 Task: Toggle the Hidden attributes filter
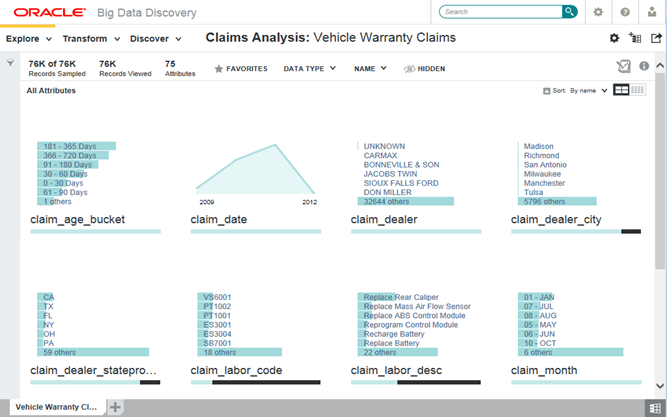tap(425, 69)
